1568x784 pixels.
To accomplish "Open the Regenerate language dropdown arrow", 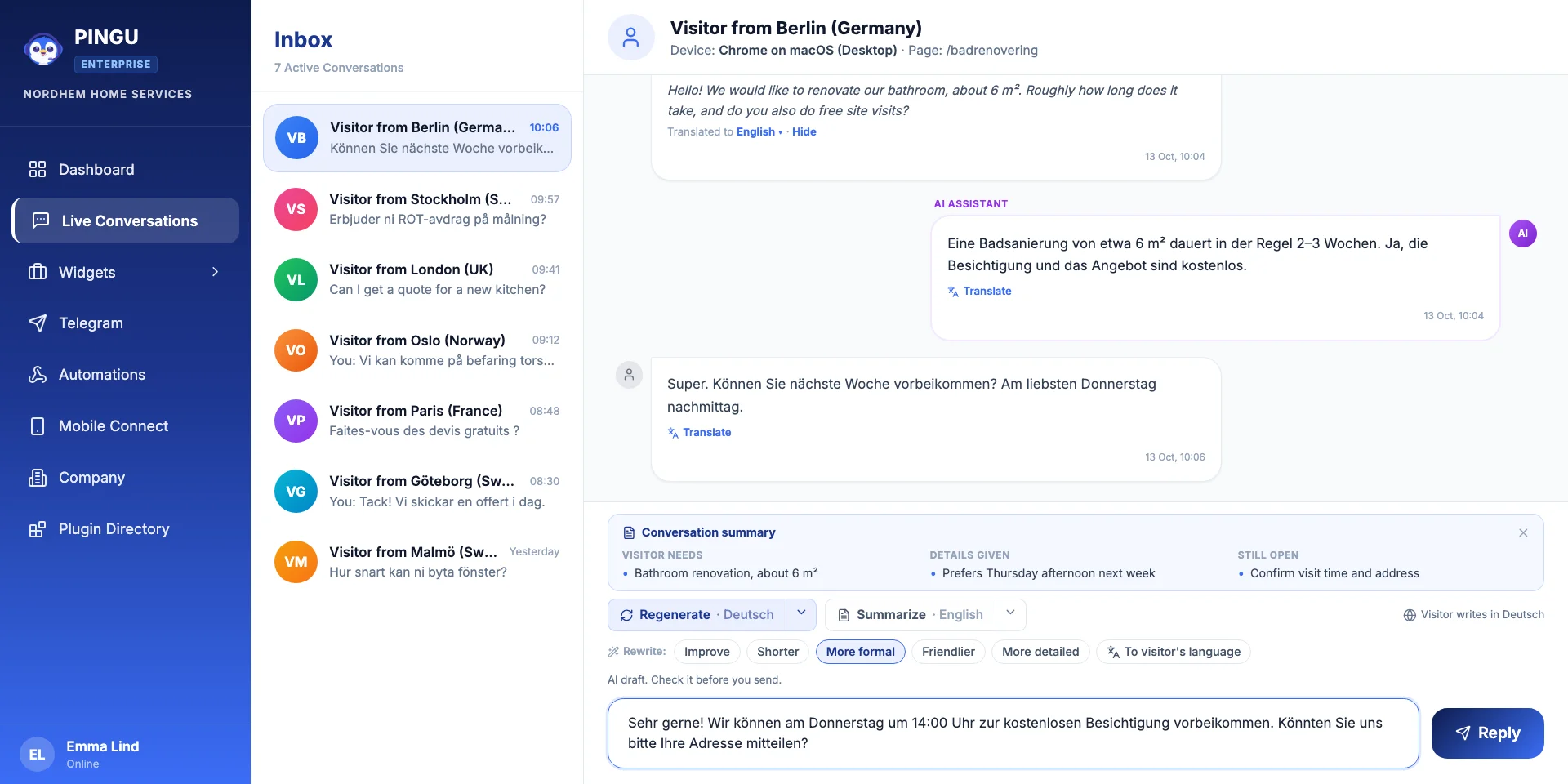I will pos(801,615).
